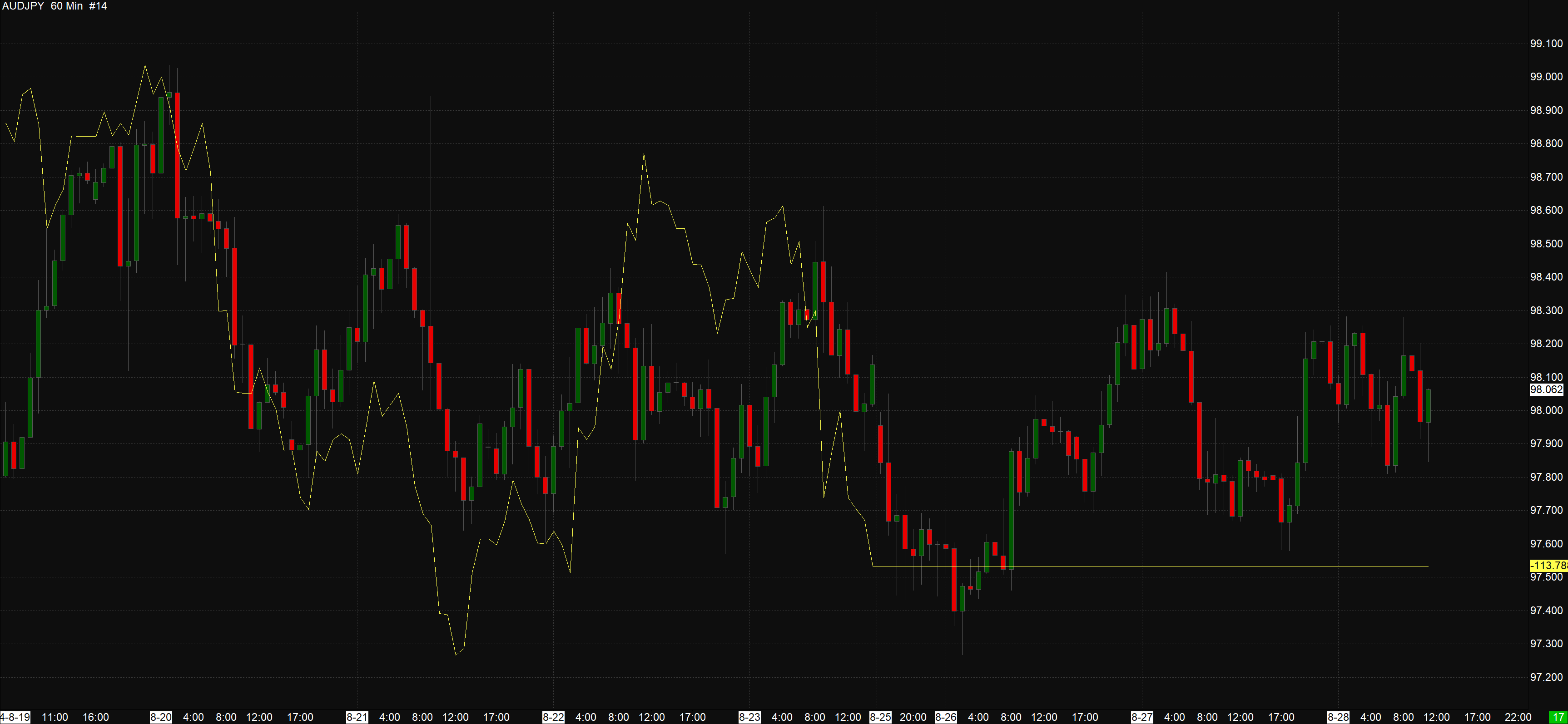Viewport: 1568px width, 724px height.
Task: Select the 8-22 date marker
Action: 553,717
